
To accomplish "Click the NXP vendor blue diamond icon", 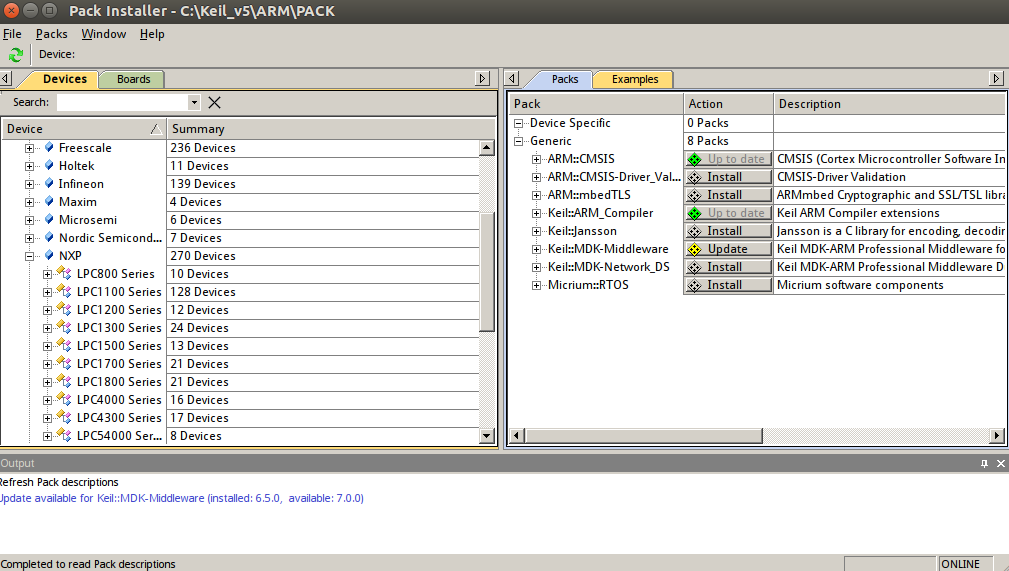I will coord(49,256).
